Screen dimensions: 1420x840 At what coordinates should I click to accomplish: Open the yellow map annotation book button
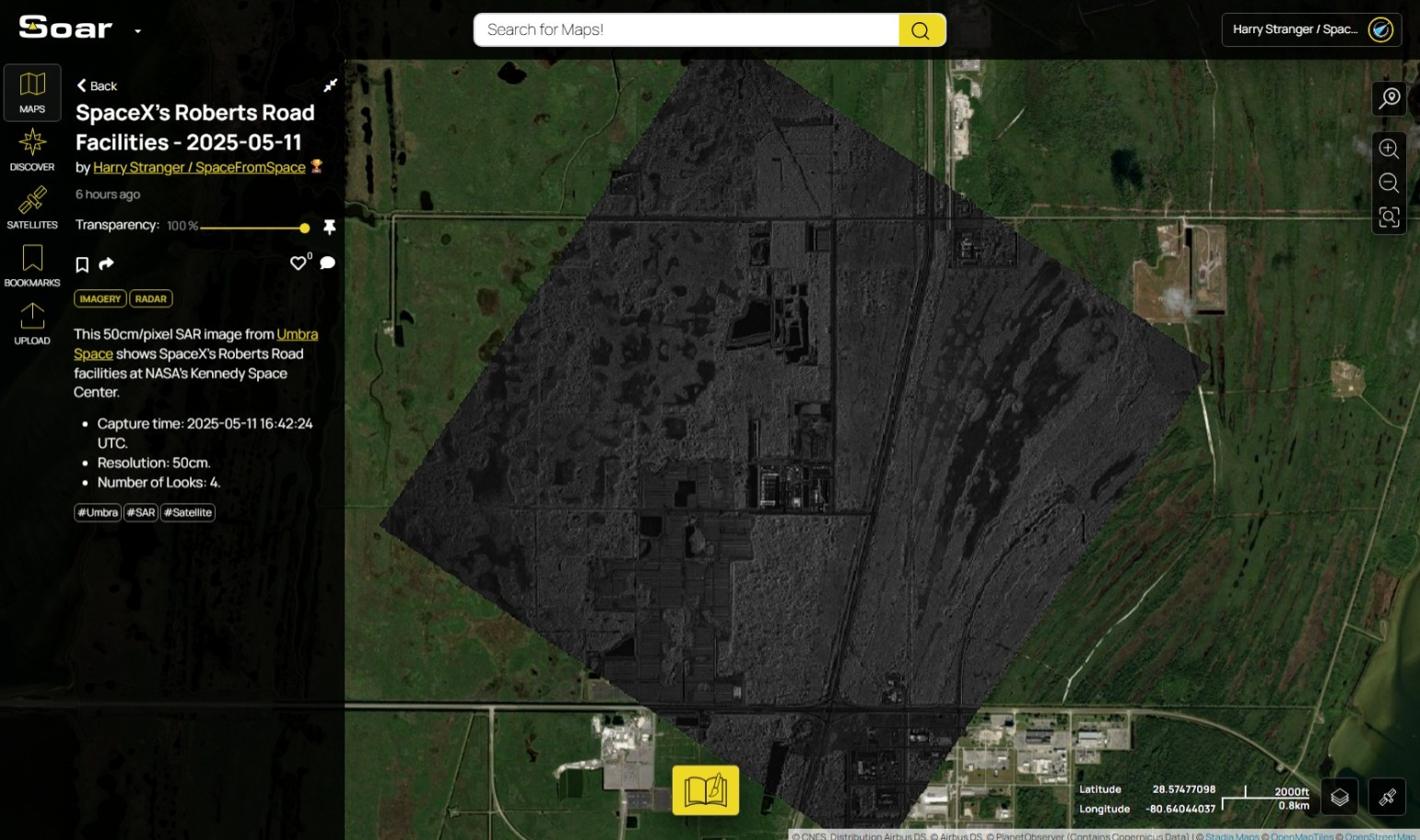pos(706,790)
